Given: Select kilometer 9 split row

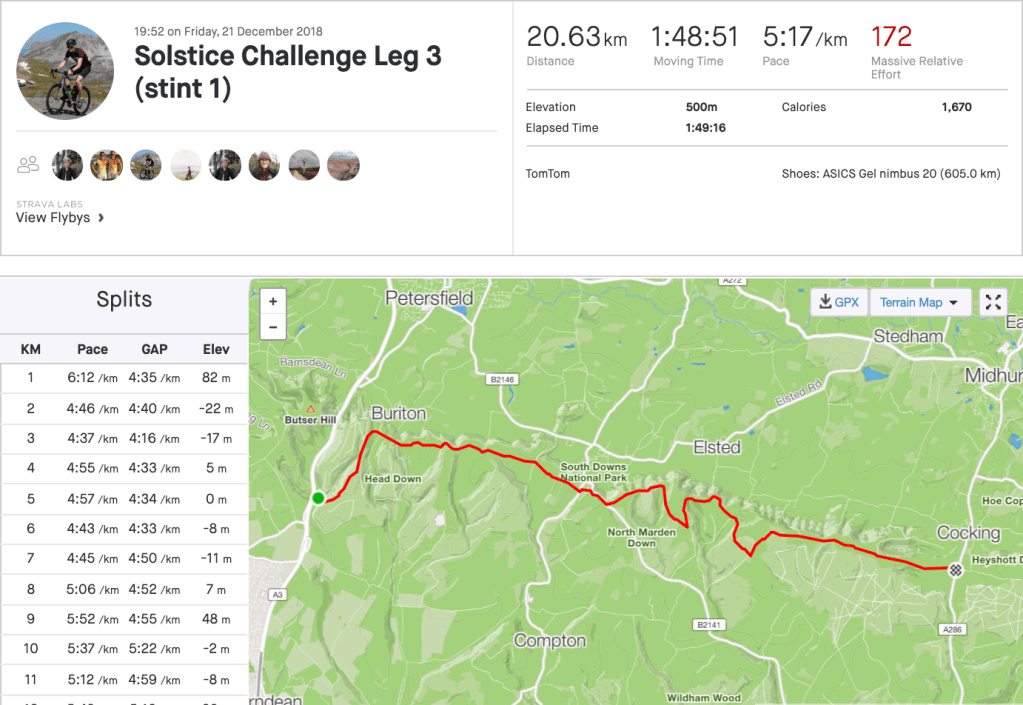Looking at the screenshot, I should (x=124, y=619).
